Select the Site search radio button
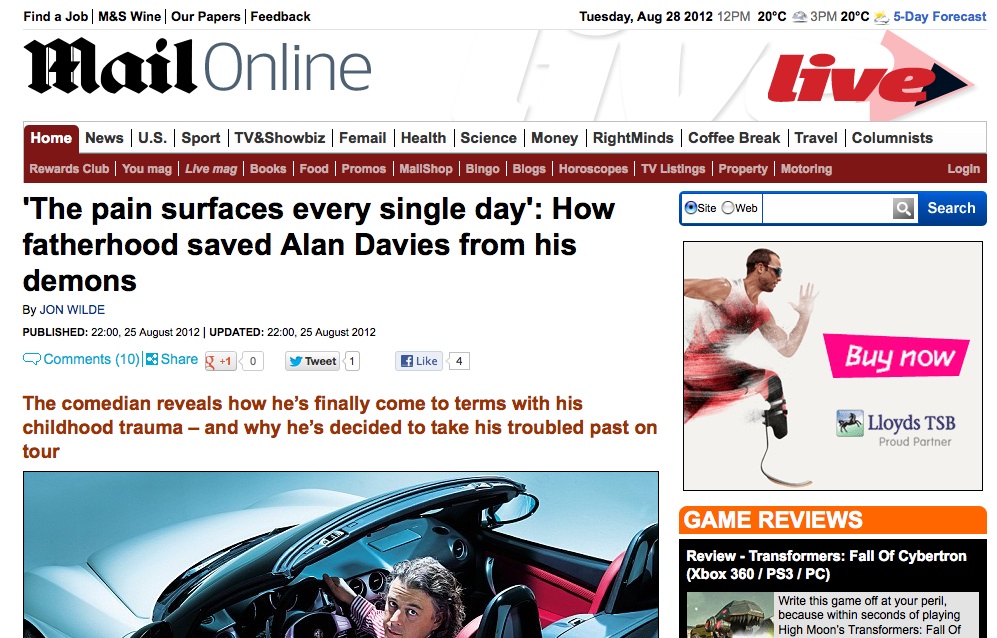This screenshot has height=638, width=997. (x=693, y=207)
